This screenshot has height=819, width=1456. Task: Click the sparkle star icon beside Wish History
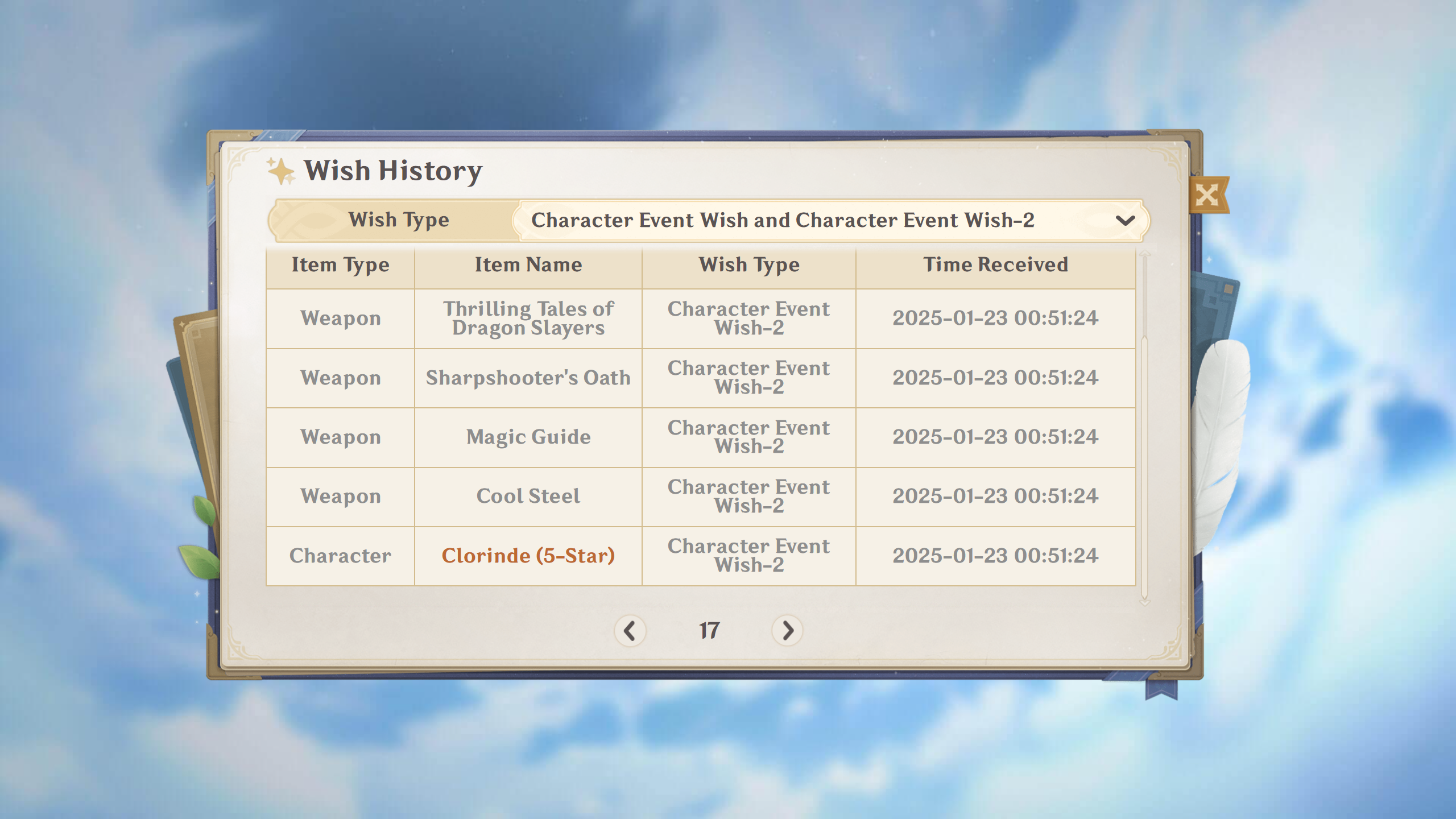281,171
